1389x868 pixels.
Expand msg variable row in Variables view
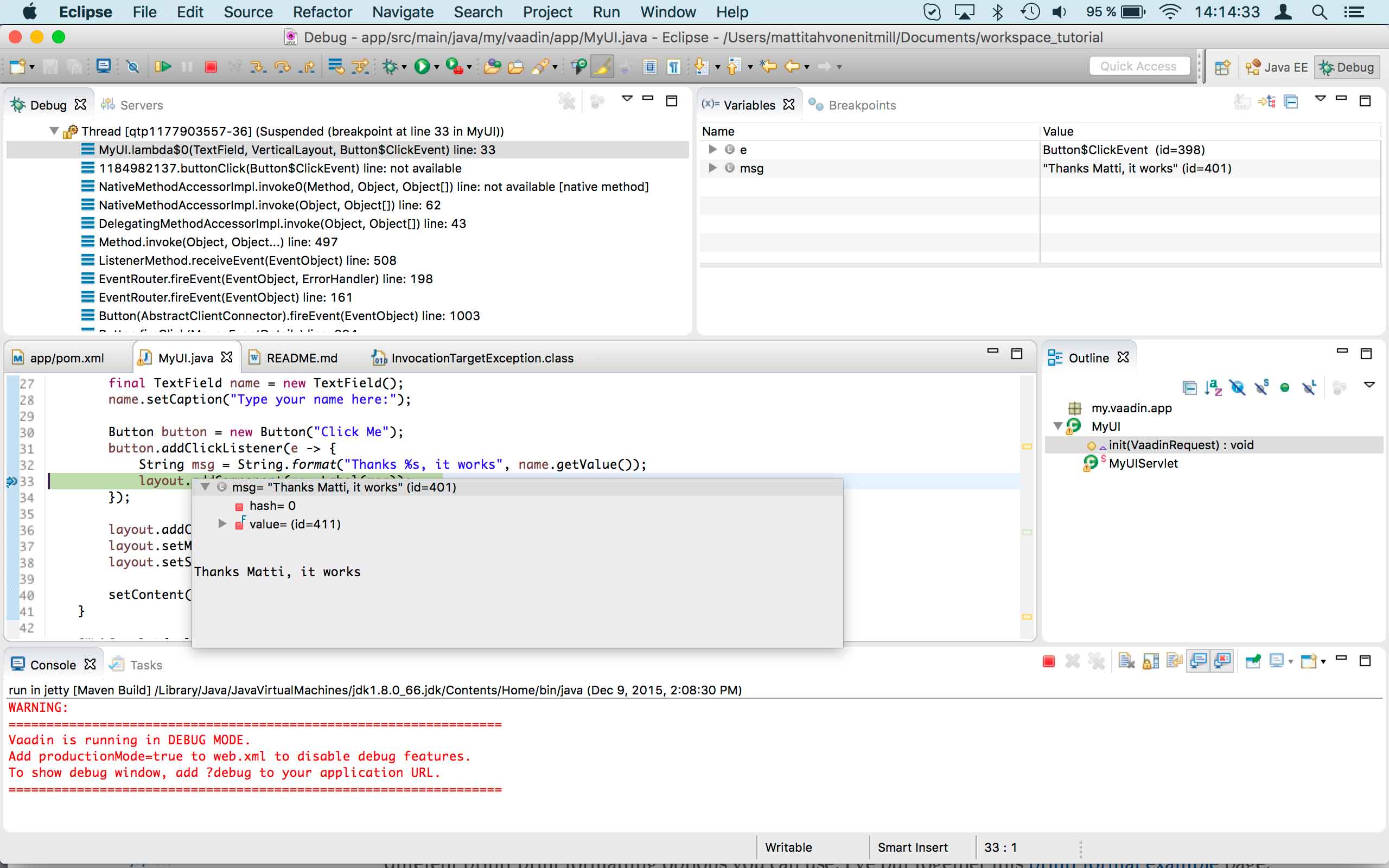point(712,168)
